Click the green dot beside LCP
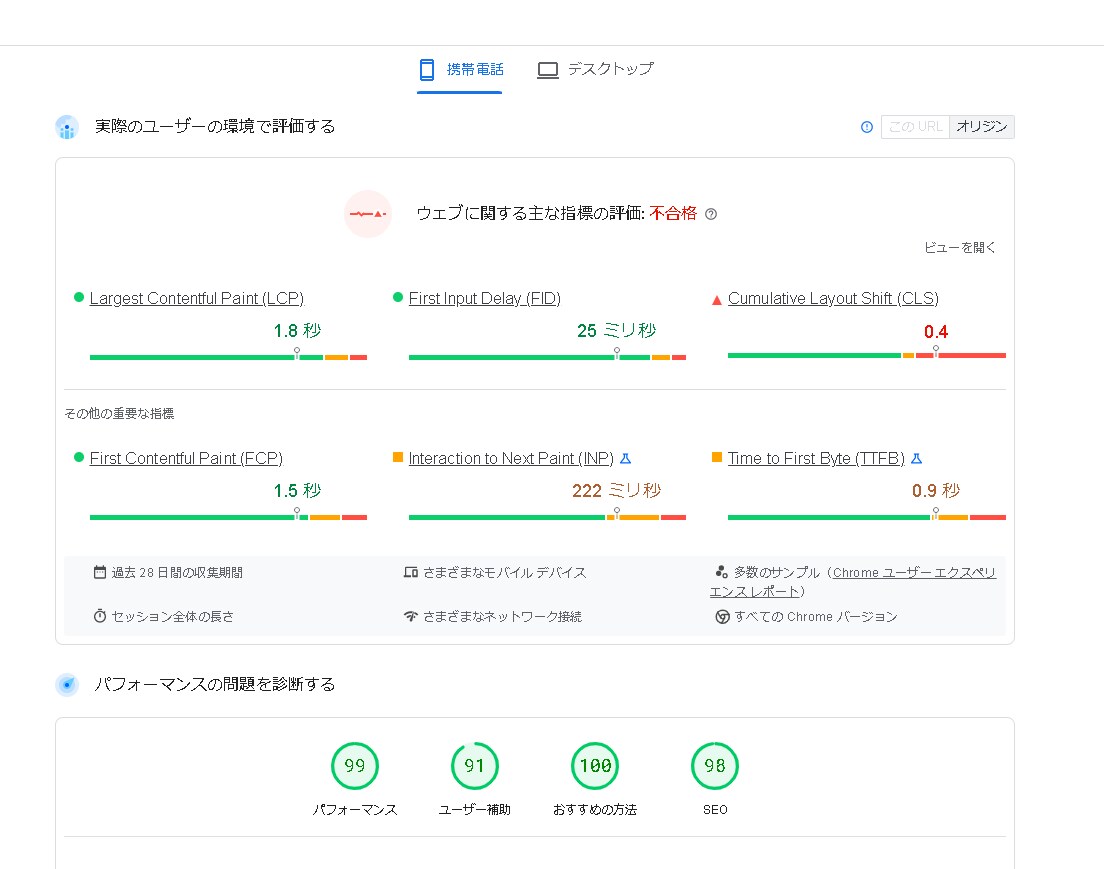This screenshot has height=869, width=1104. (x=79, y=297)
